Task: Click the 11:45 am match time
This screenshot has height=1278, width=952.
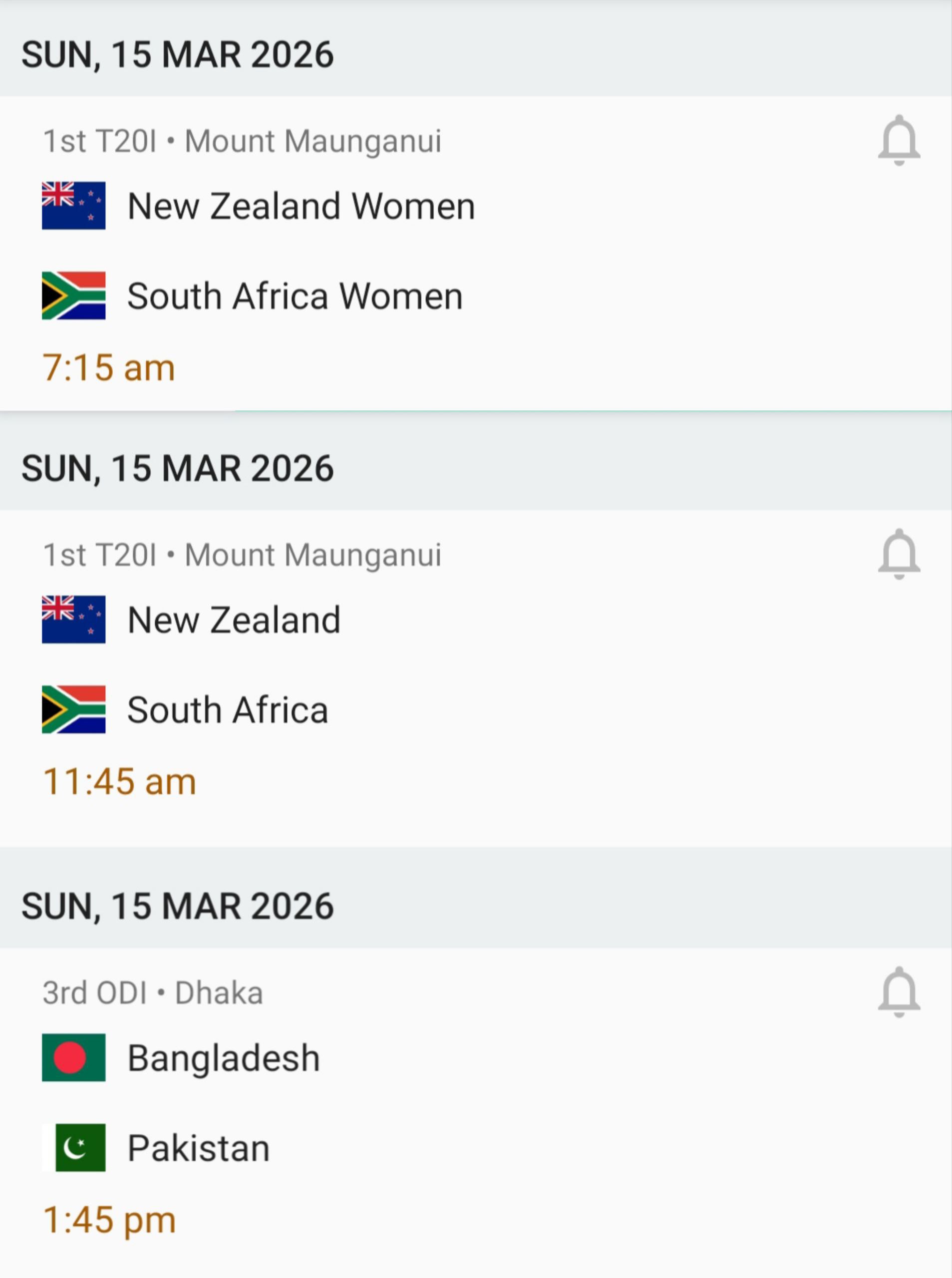Action: (x=120, y=781)
